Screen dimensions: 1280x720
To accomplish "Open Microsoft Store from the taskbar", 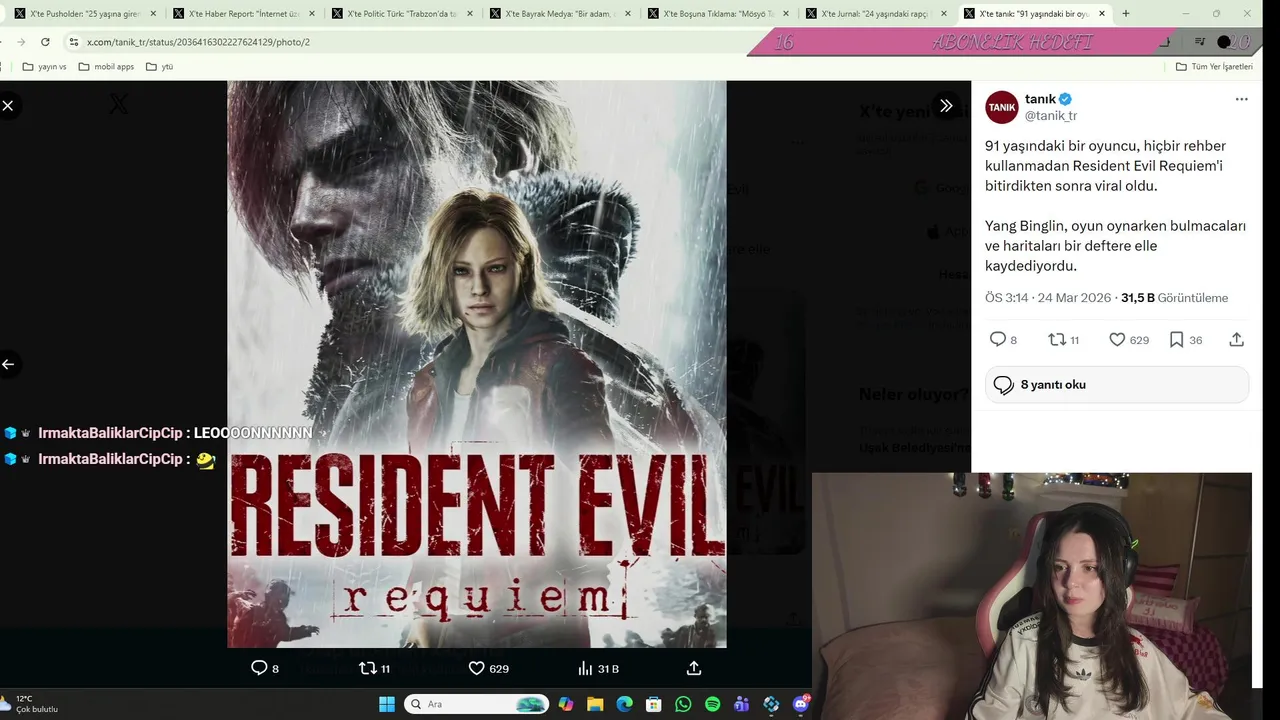I will point(653,704).
